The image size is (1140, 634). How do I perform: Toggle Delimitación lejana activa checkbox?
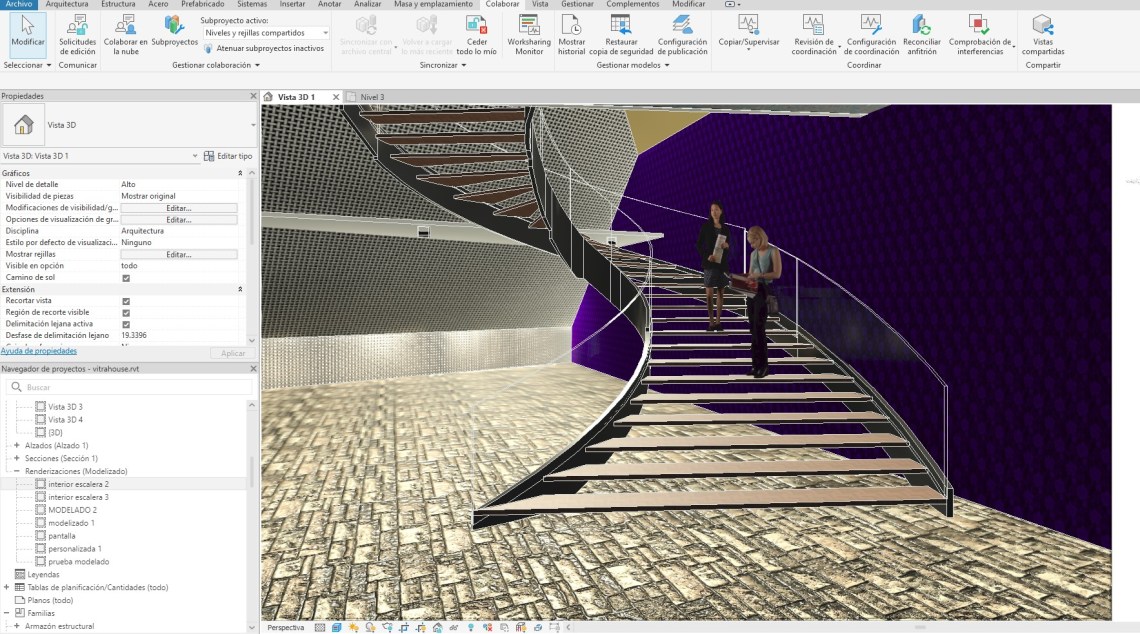point(126,324)
